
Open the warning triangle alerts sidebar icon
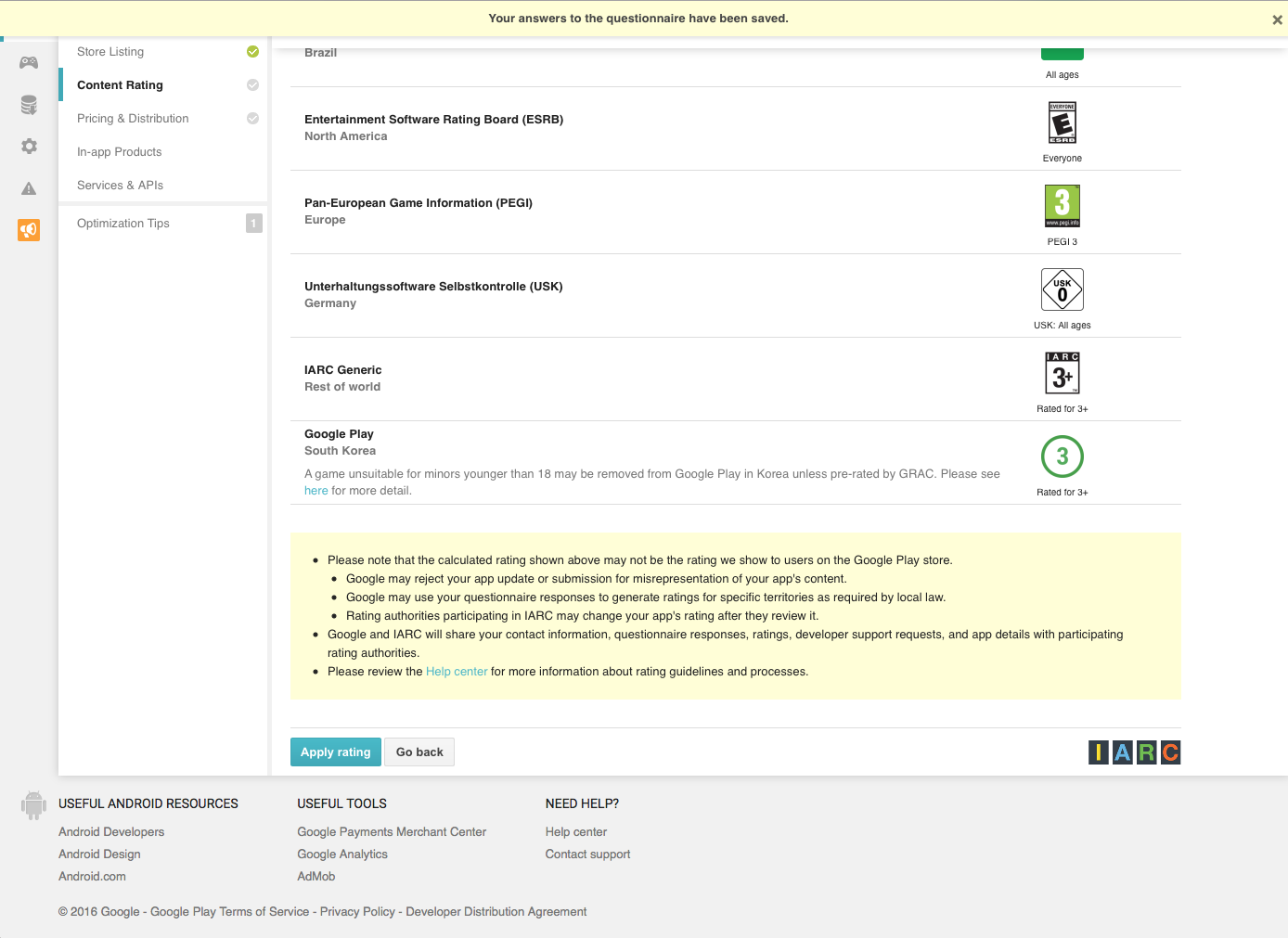pyautogui.click(x=29, y=188)
